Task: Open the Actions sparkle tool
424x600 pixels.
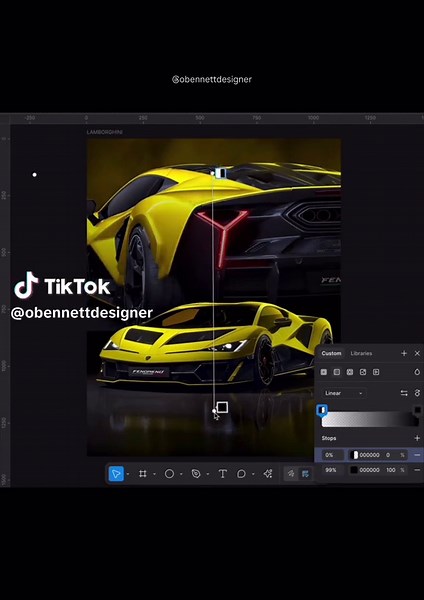Action: tap(268, 474)
